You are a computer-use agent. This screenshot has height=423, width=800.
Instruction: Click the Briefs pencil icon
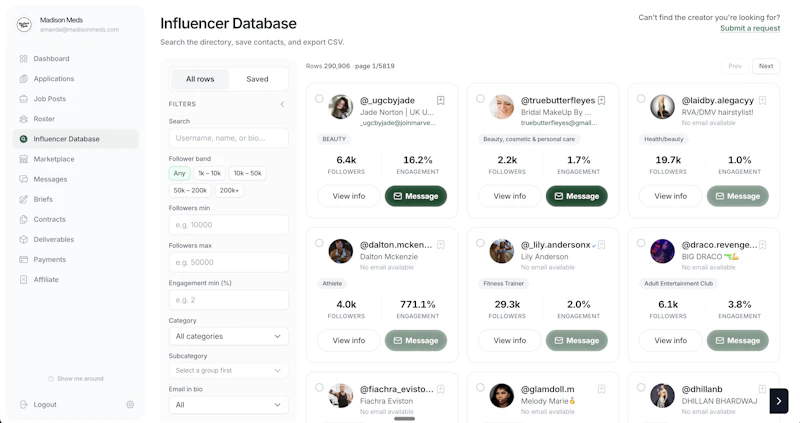coord(23,200)
